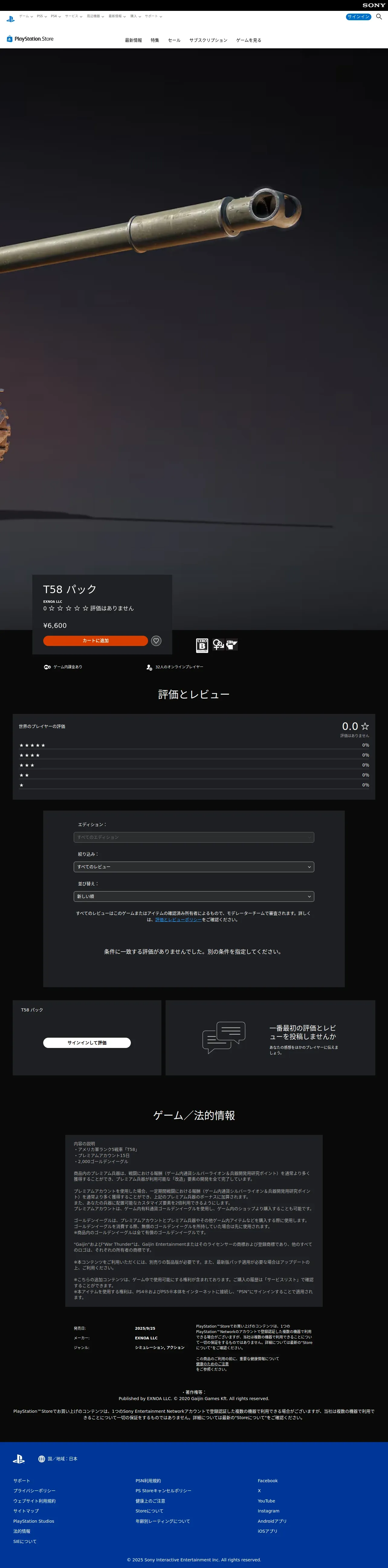Click the violence content descriptor icon

[231, 644]
